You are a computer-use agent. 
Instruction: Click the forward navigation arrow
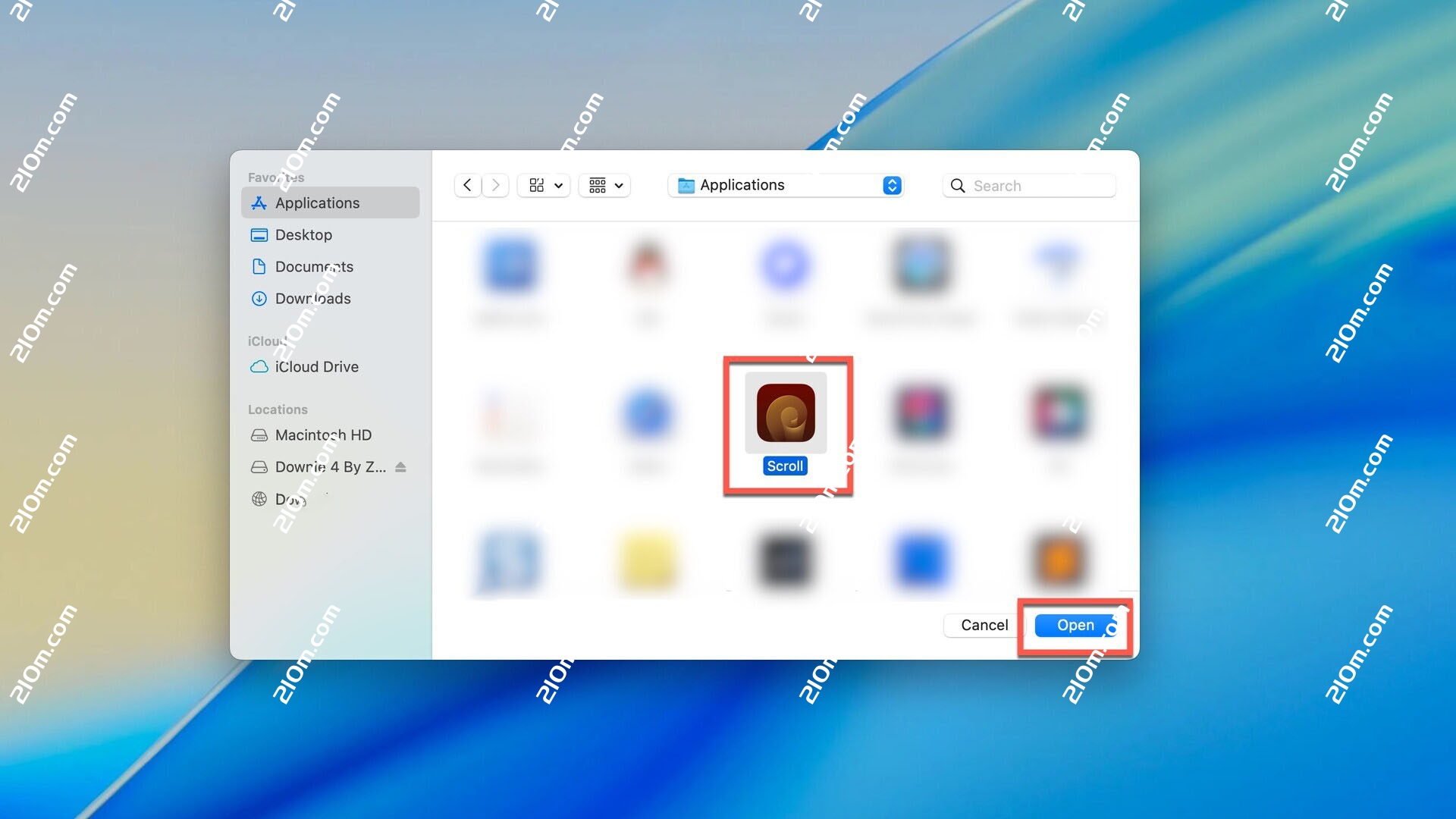coord(496,185)
